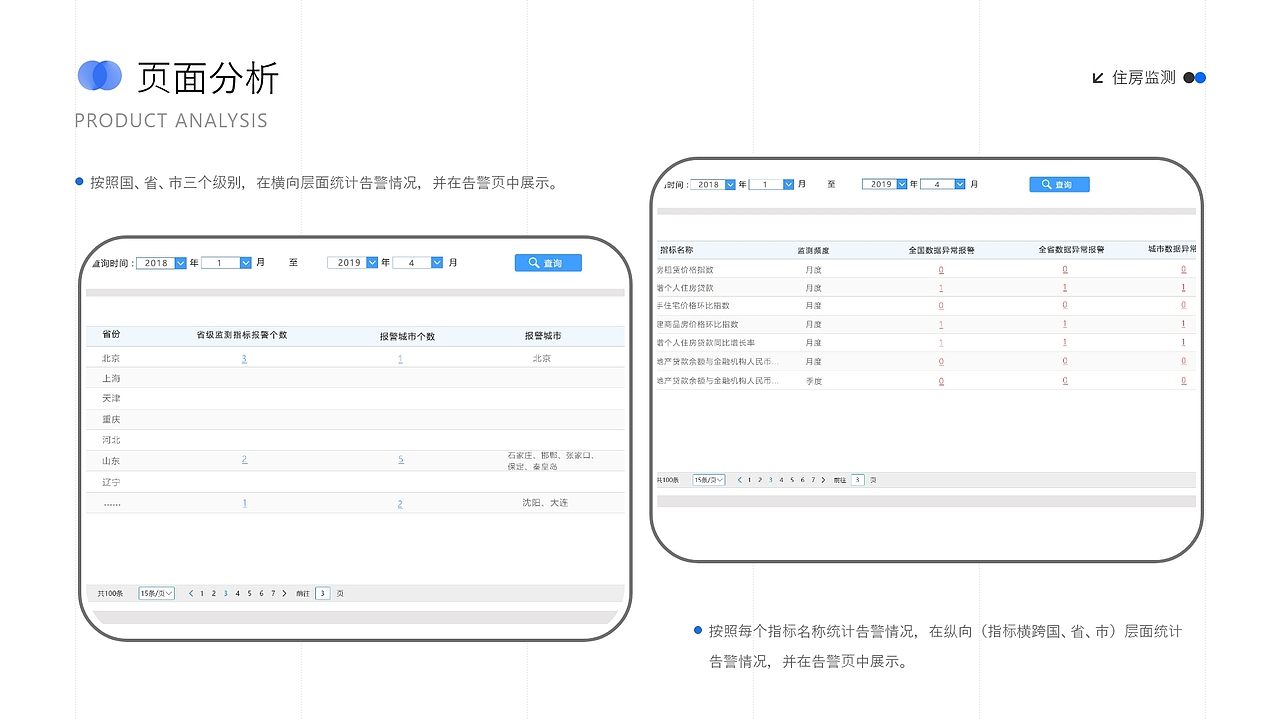Select page 4 in the 指标名称 panel pagination
This screenshot has width=1280, height=720.
pos(781,480)
